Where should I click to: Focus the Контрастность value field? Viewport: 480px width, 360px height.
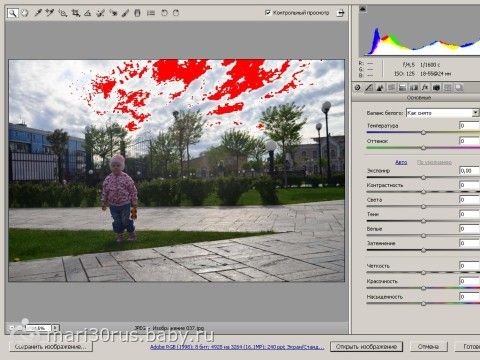pos(469,185)
